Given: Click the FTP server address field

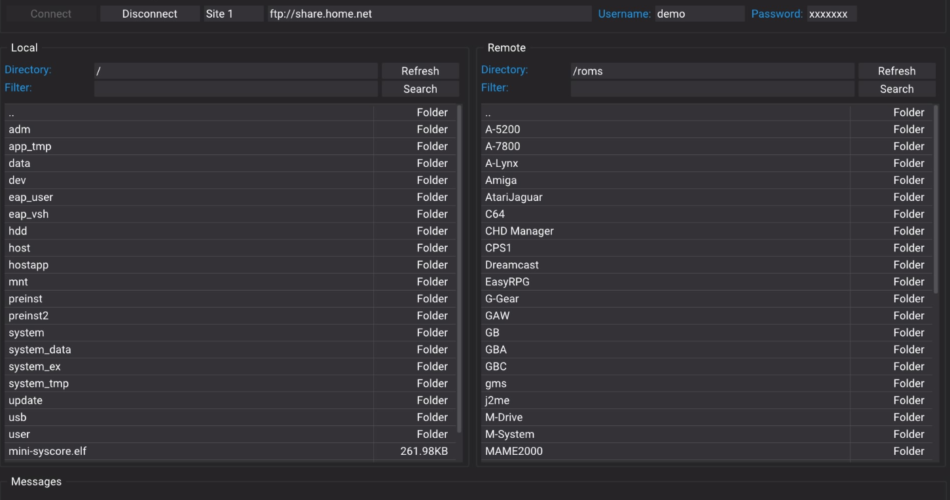Looking at the screenshot, I should click(428, 14).
